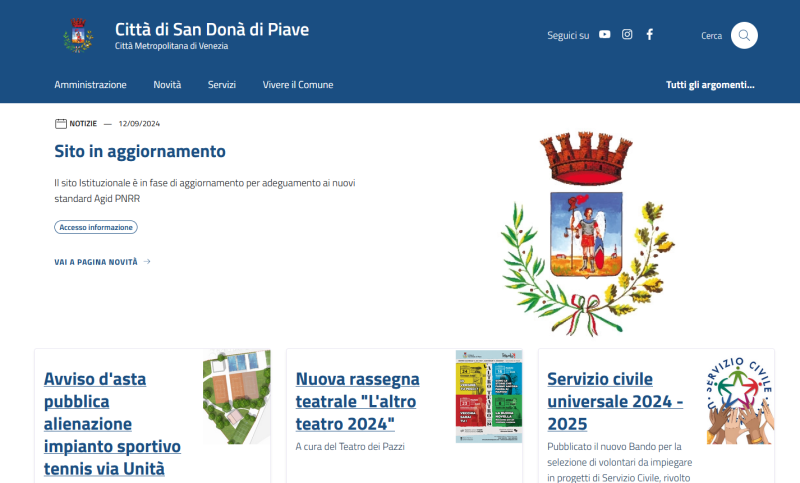
Task: Click the date 12/09/2024
Action: point(139,123)
